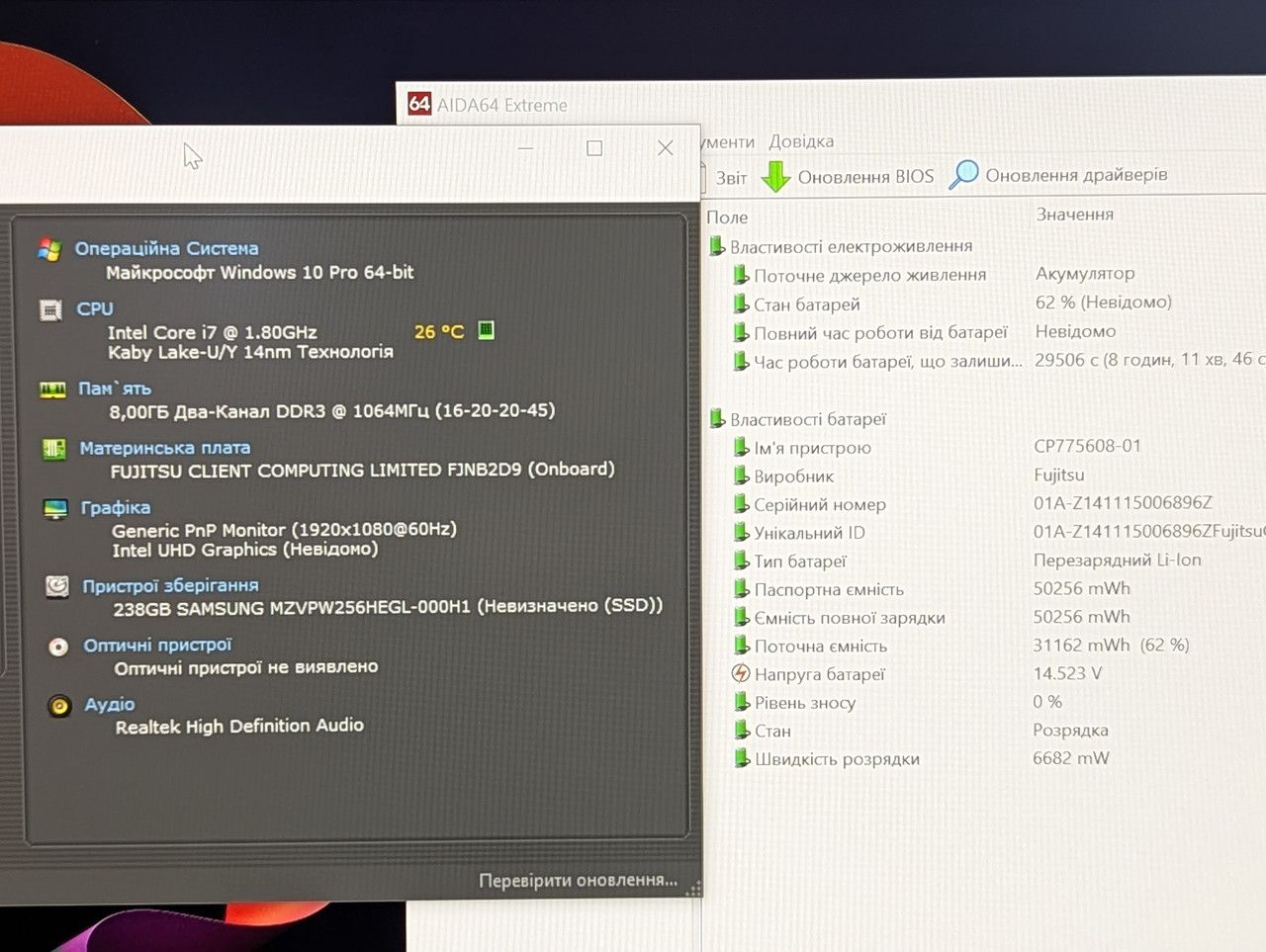This screenshot has width=1266, height=952.
Task: Click the hard drive icon beside Пристрої зберігання
Action: pos(57,586)
